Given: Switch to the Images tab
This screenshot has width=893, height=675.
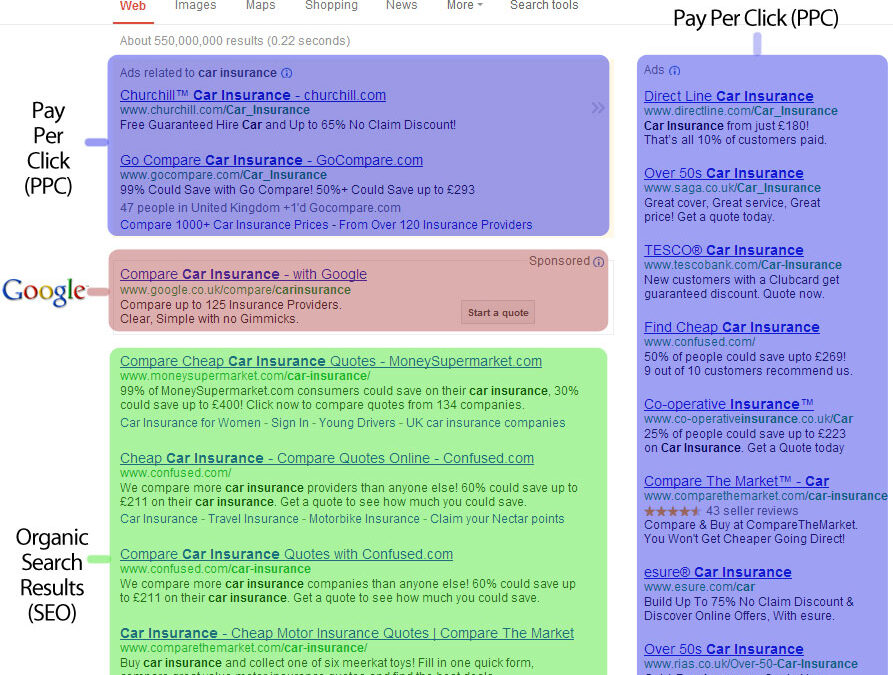Looking at the screenshot, I should tap(195, 5).
